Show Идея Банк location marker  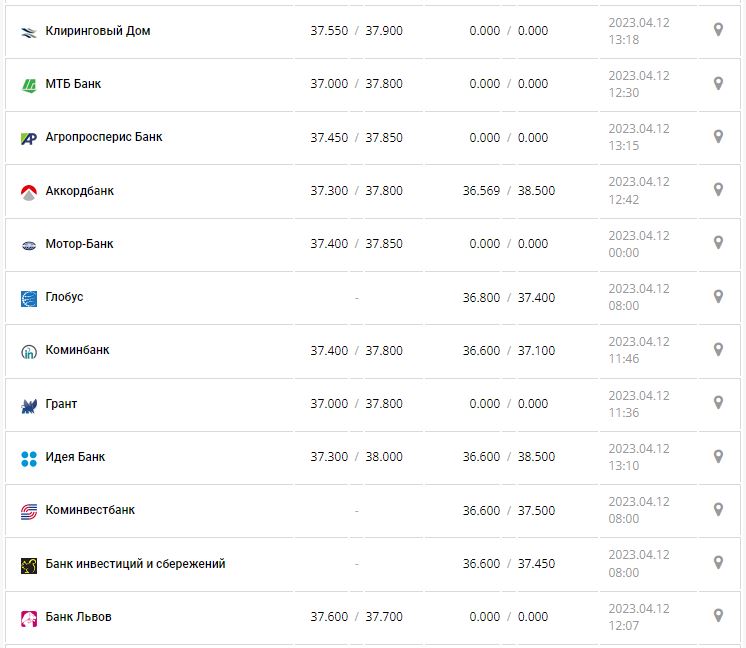[718, 456]
